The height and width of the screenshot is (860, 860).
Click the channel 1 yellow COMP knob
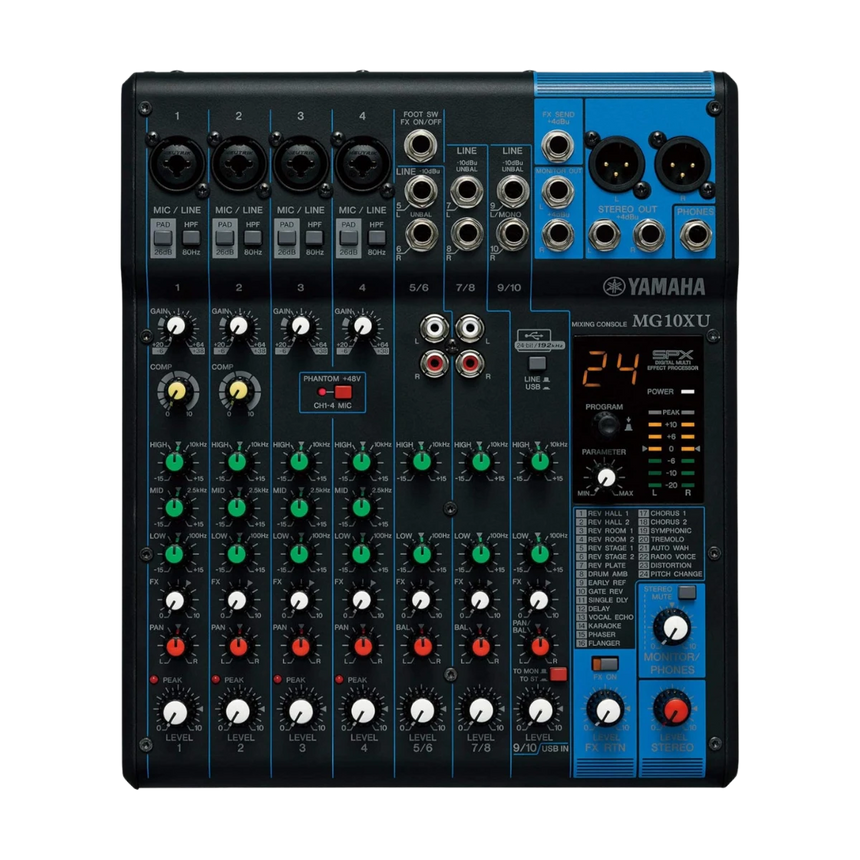click(x=177, y=391)
